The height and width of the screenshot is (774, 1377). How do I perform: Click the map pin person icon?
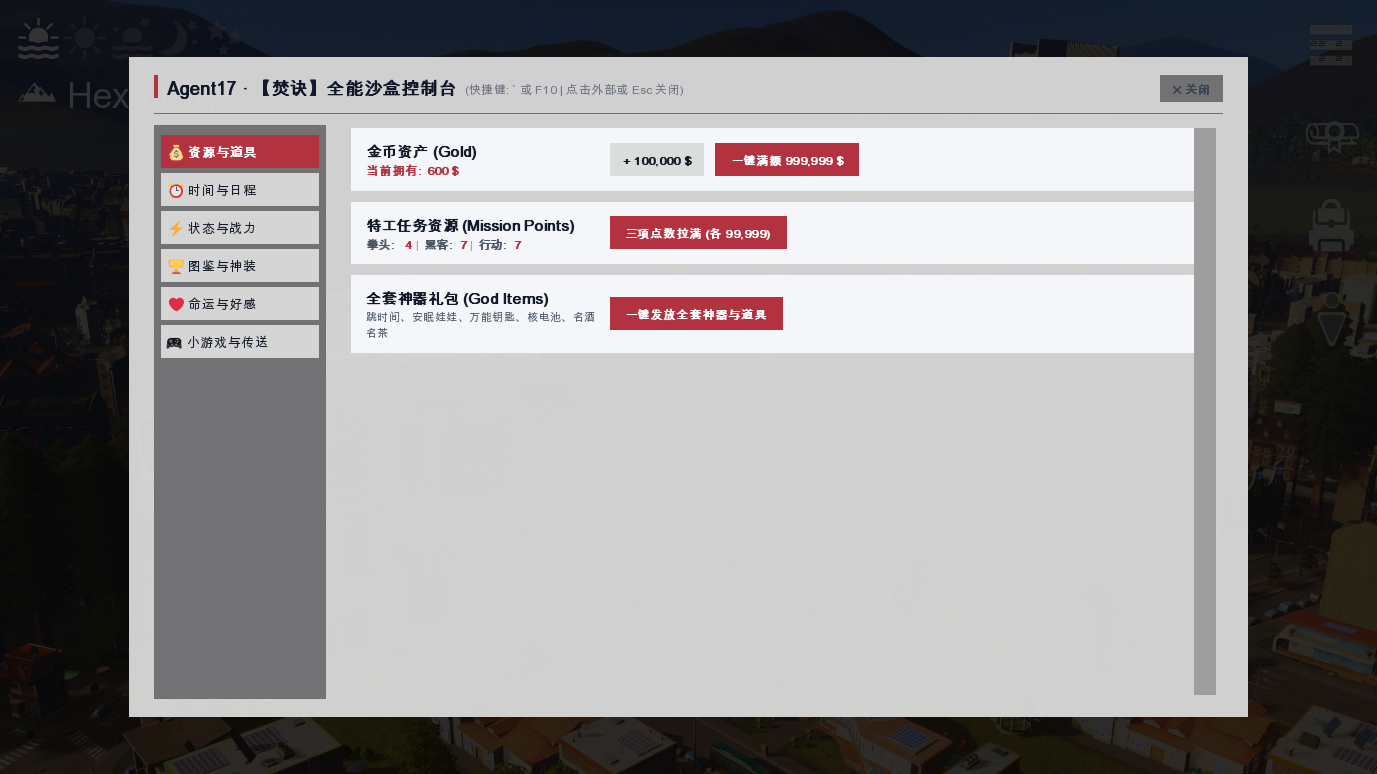[x=1331, y=320]
